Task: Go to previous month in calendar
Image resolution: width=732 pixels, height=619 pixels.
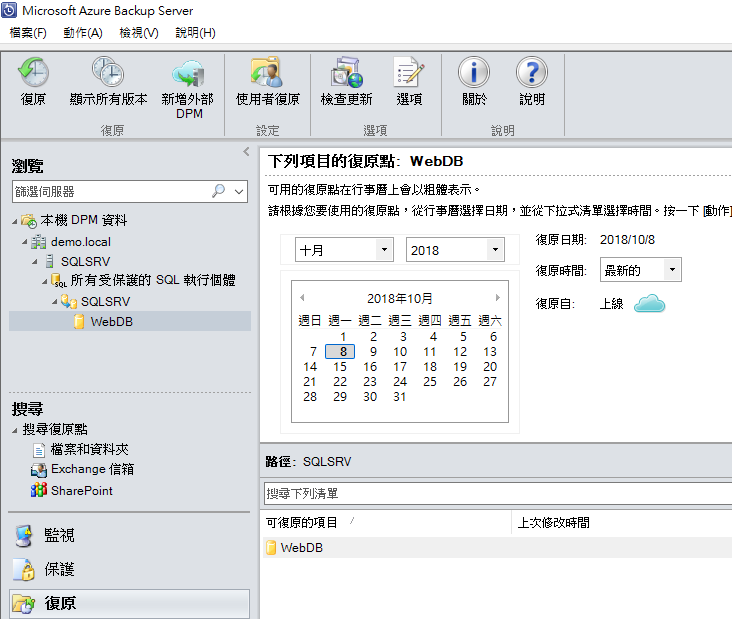Action: point(302,297)
